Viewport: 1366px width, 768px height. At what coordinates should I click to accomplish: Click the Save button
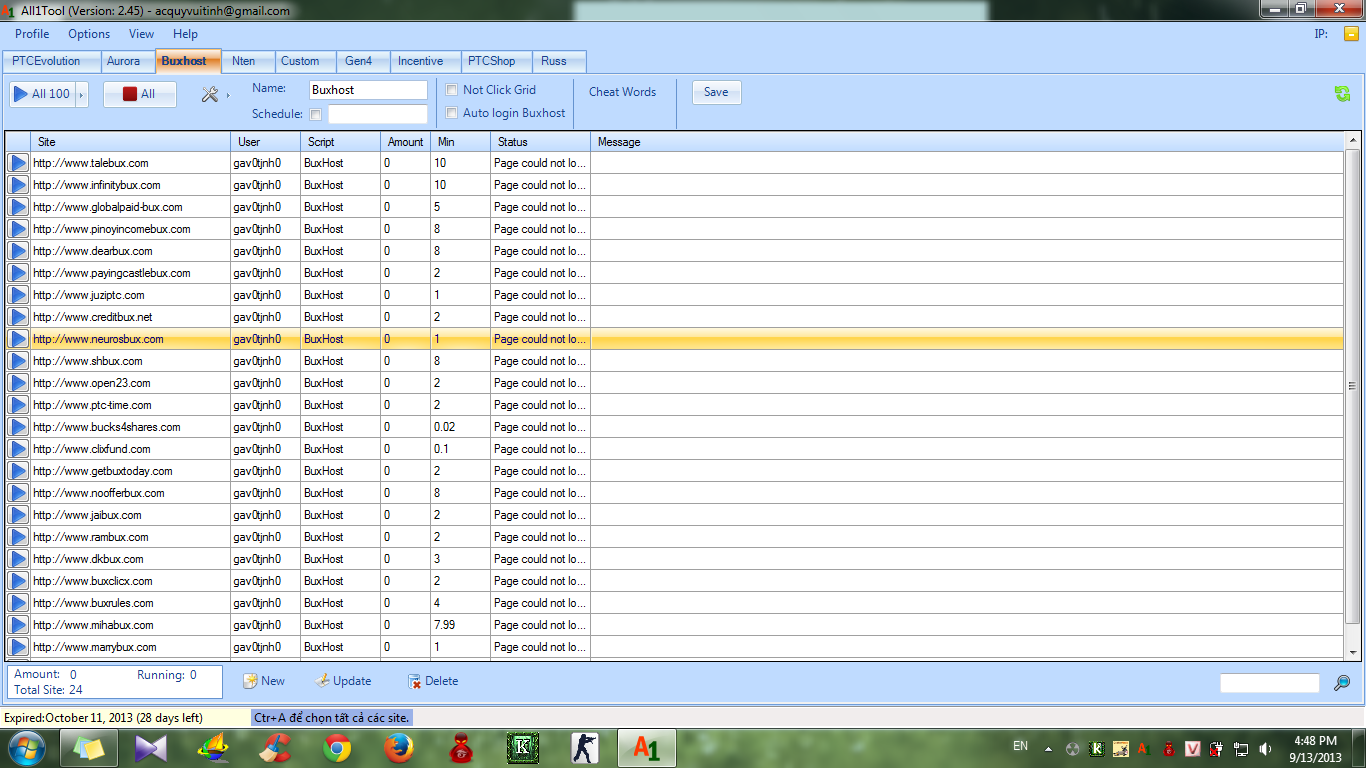pos(716,92)
